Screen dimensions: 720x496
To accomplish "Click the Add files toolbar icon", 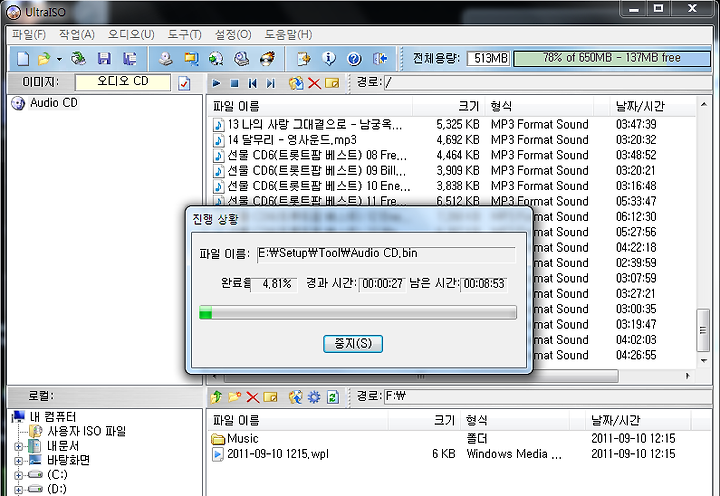I will (304, 59).
